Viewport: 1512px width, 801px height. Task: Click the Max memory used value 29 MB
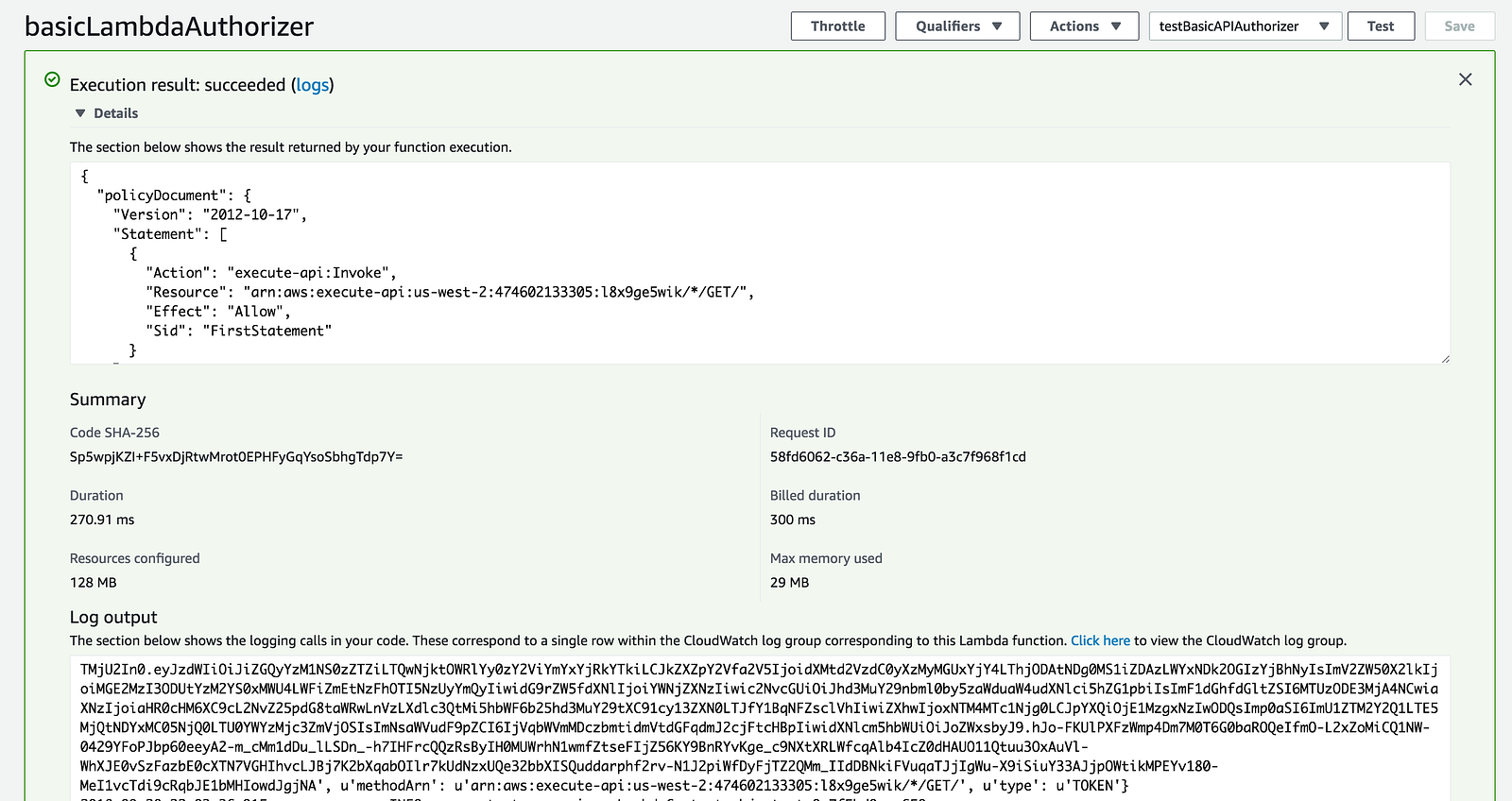click(x=790, y=583)
